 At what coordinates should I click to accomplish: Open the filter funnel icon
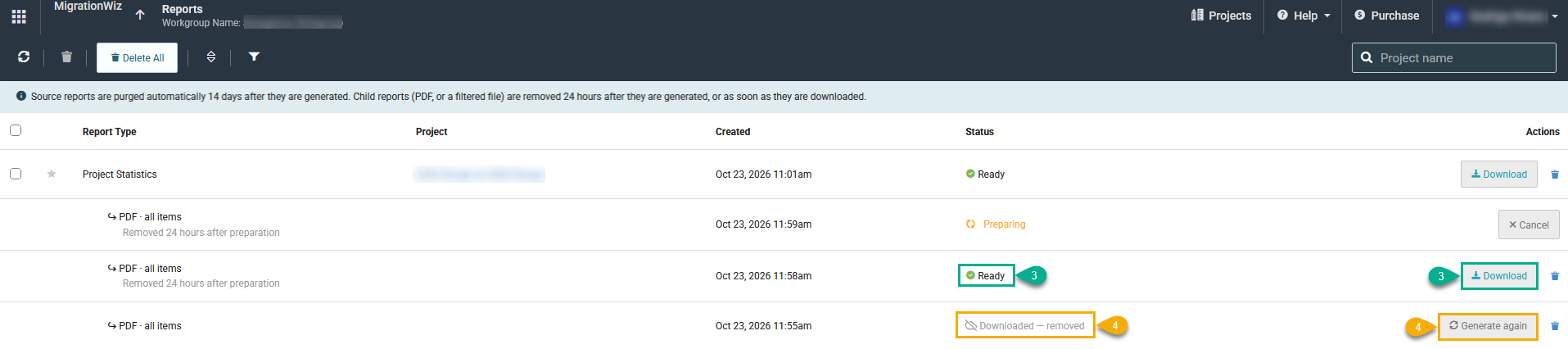[254, 57]
